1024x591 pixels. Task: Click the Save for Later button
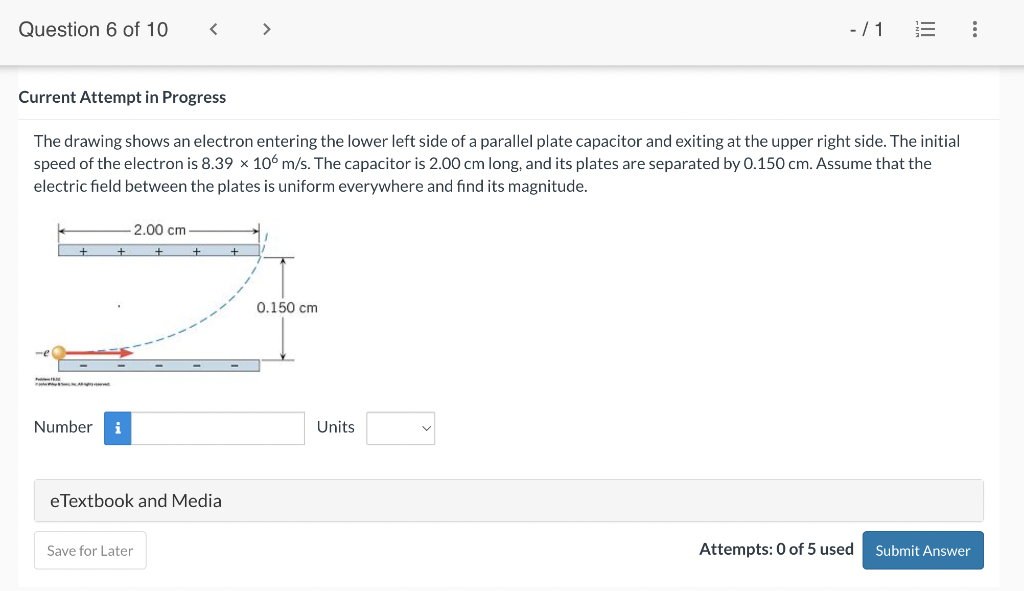[90, 551]
